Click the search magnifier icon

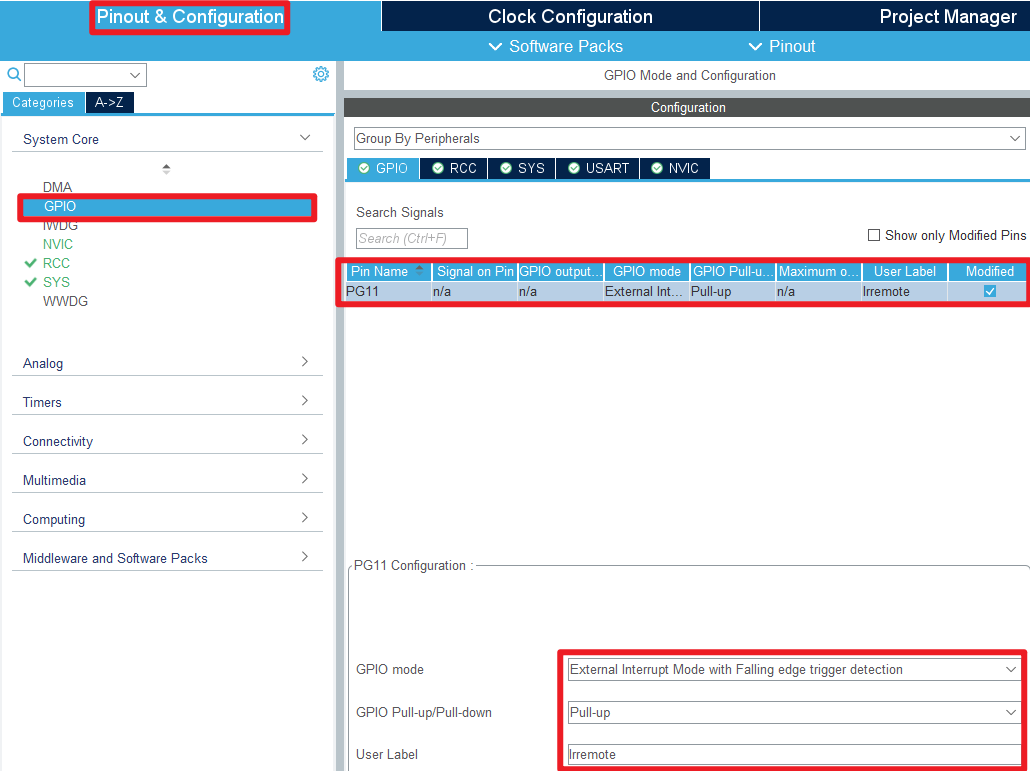click(x=13, y=75)
